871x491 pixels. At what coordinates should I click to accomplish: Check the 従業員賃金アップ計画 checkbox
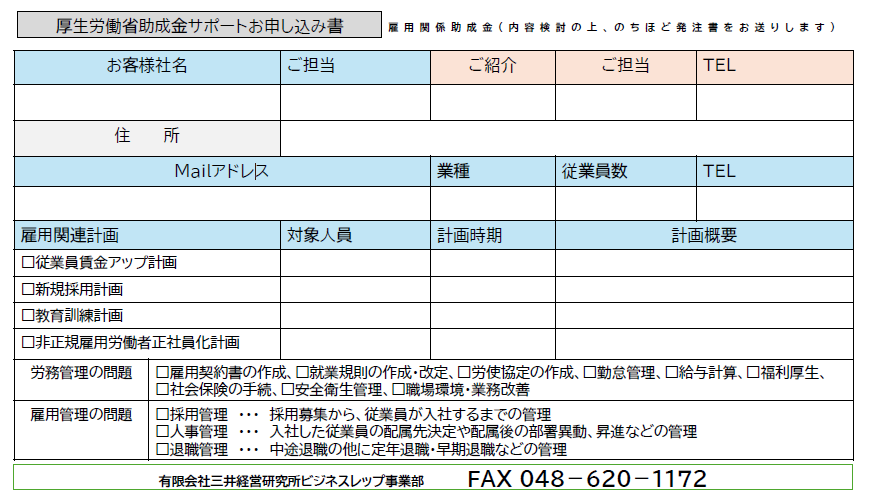[28, 263]
